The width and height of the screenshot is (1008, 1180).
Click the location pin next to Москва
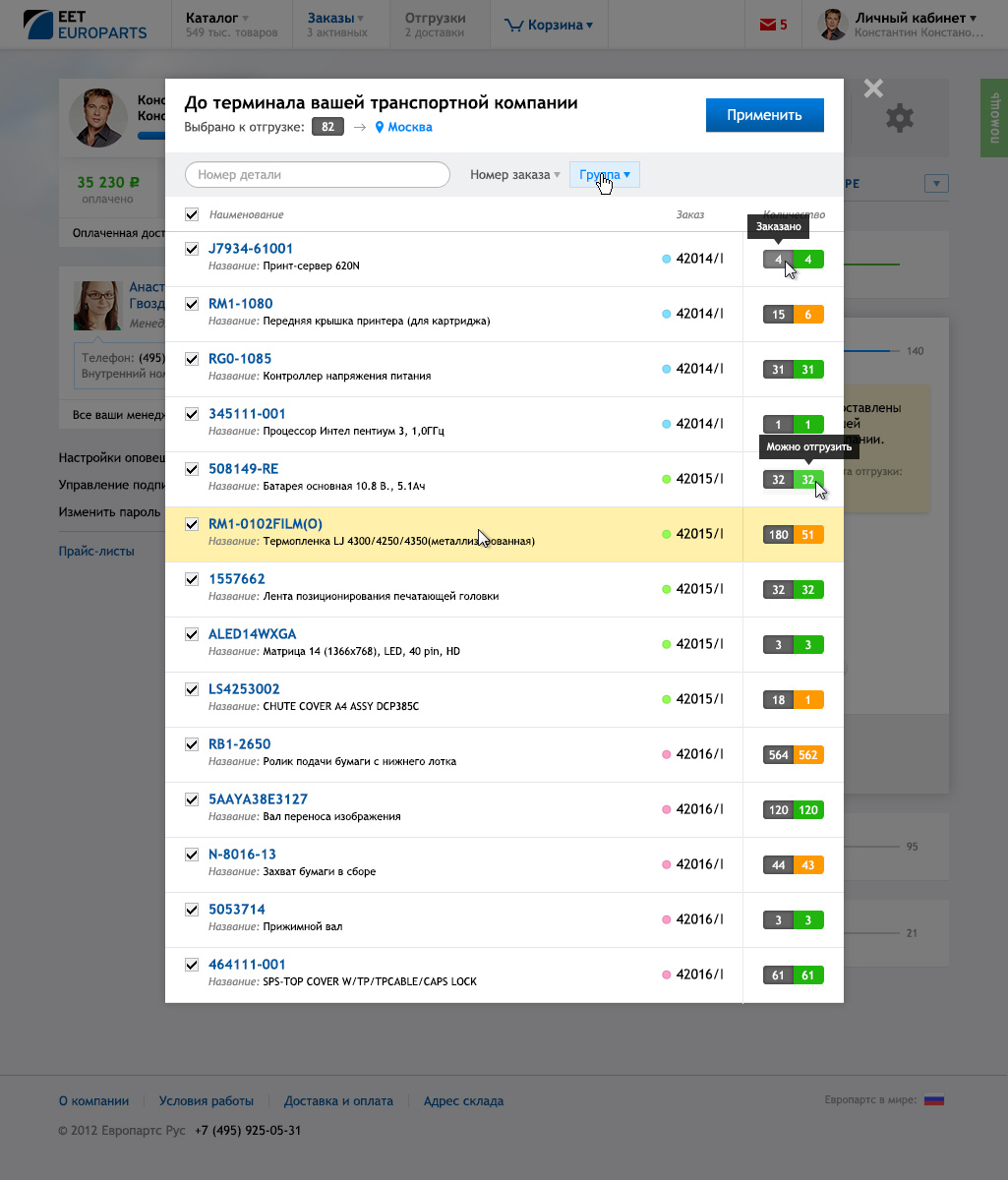(380, 127)
